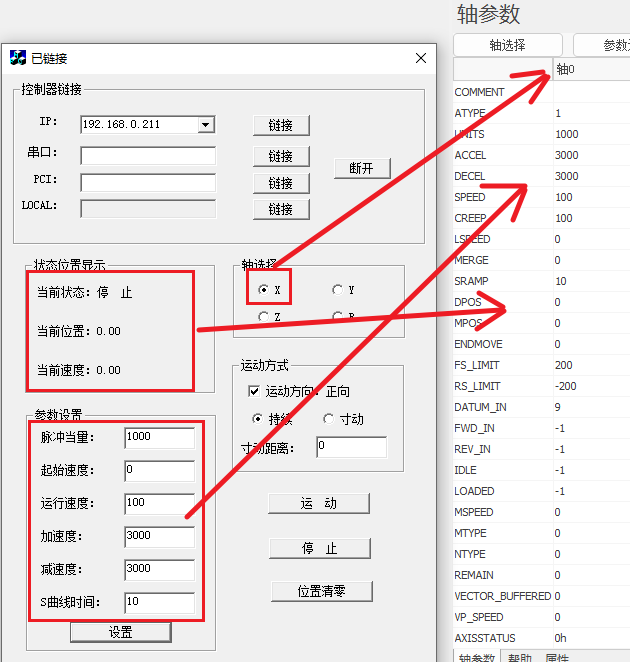
Task: Click the AXISSTATUS value 0h
Action: coord(591,638)
